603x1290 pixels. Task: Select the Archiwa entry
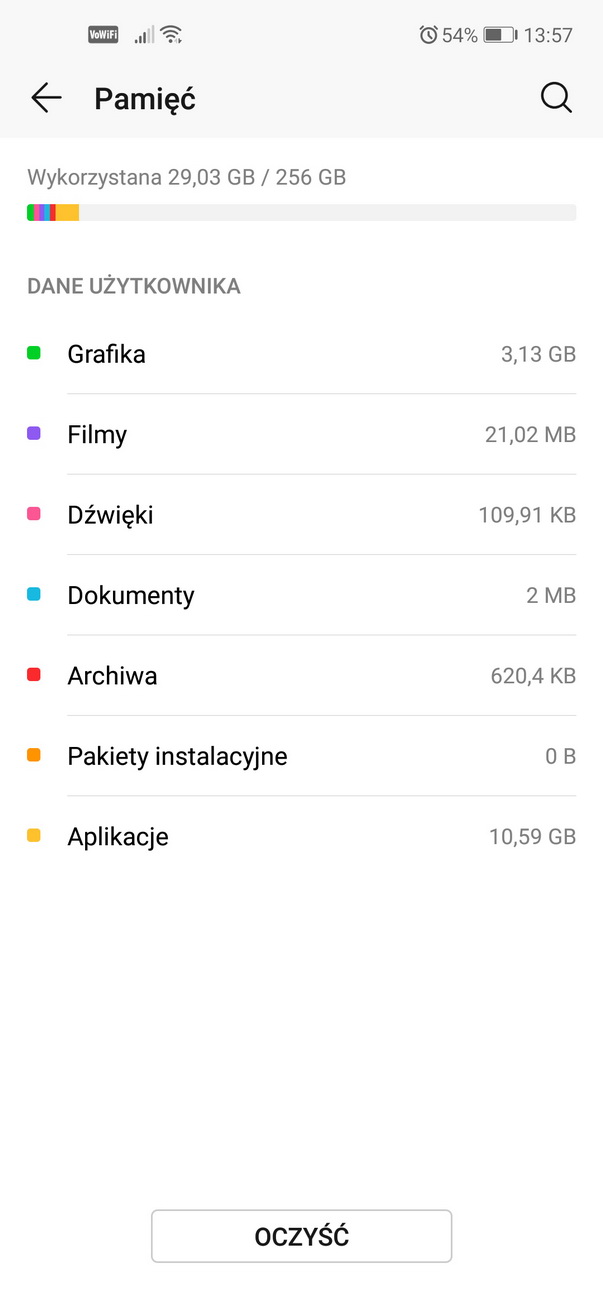point(301,676)
